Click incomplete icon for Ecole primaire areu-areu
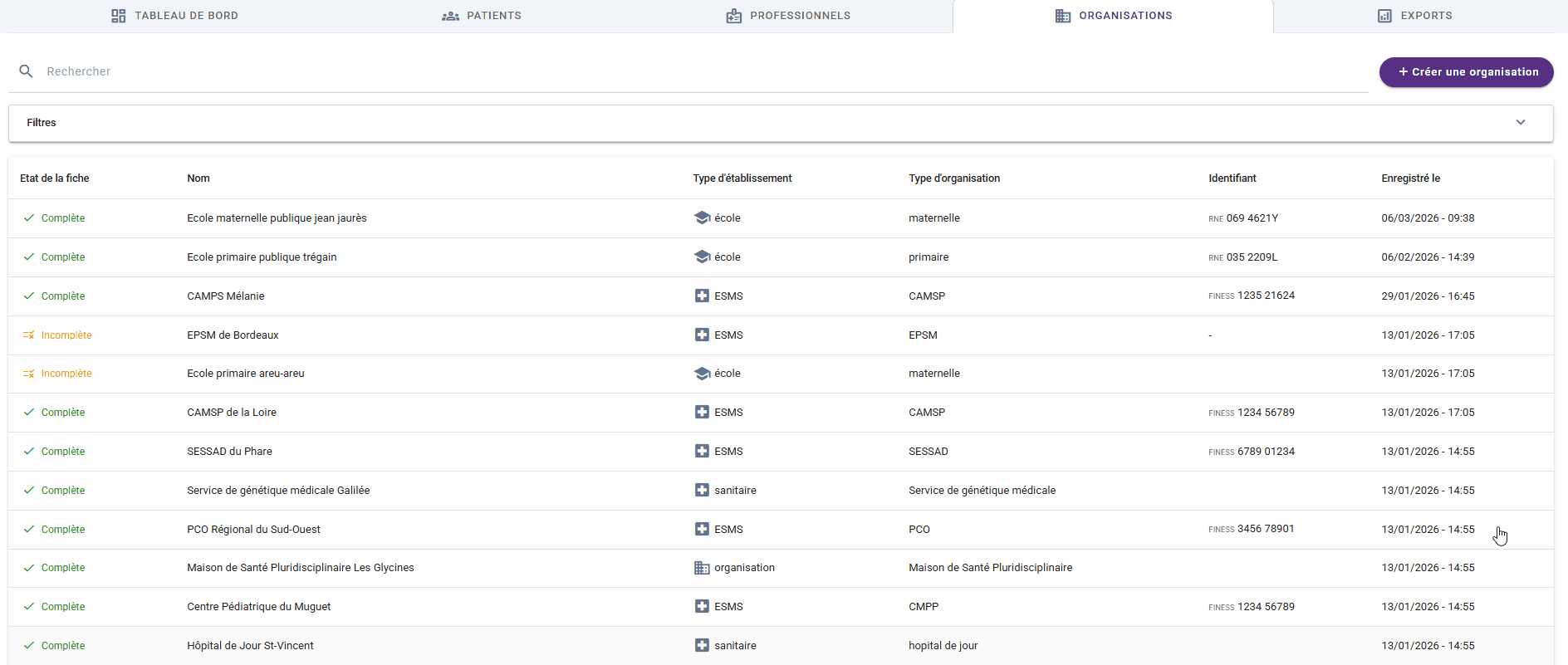The image size is (1568, 665). pos(28,374)
